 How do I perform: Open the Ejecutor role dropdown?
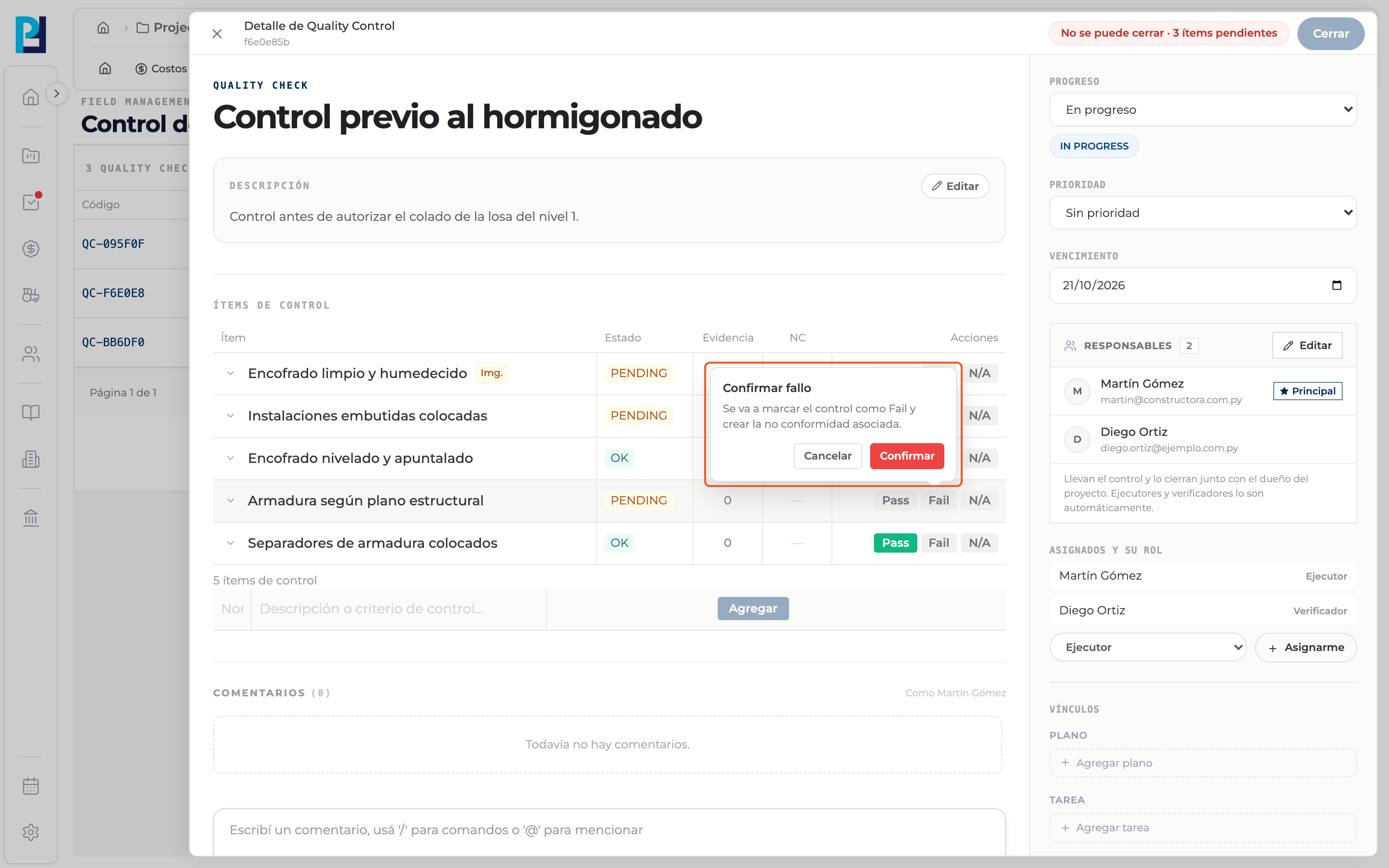coord(1147,647)
